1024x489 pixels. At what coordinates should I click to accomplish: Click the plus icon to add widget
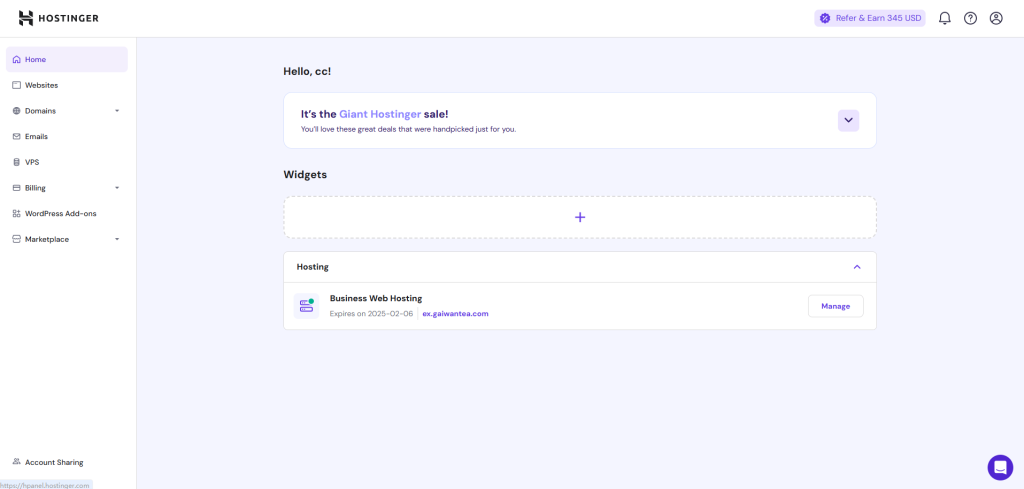(580, 217)
